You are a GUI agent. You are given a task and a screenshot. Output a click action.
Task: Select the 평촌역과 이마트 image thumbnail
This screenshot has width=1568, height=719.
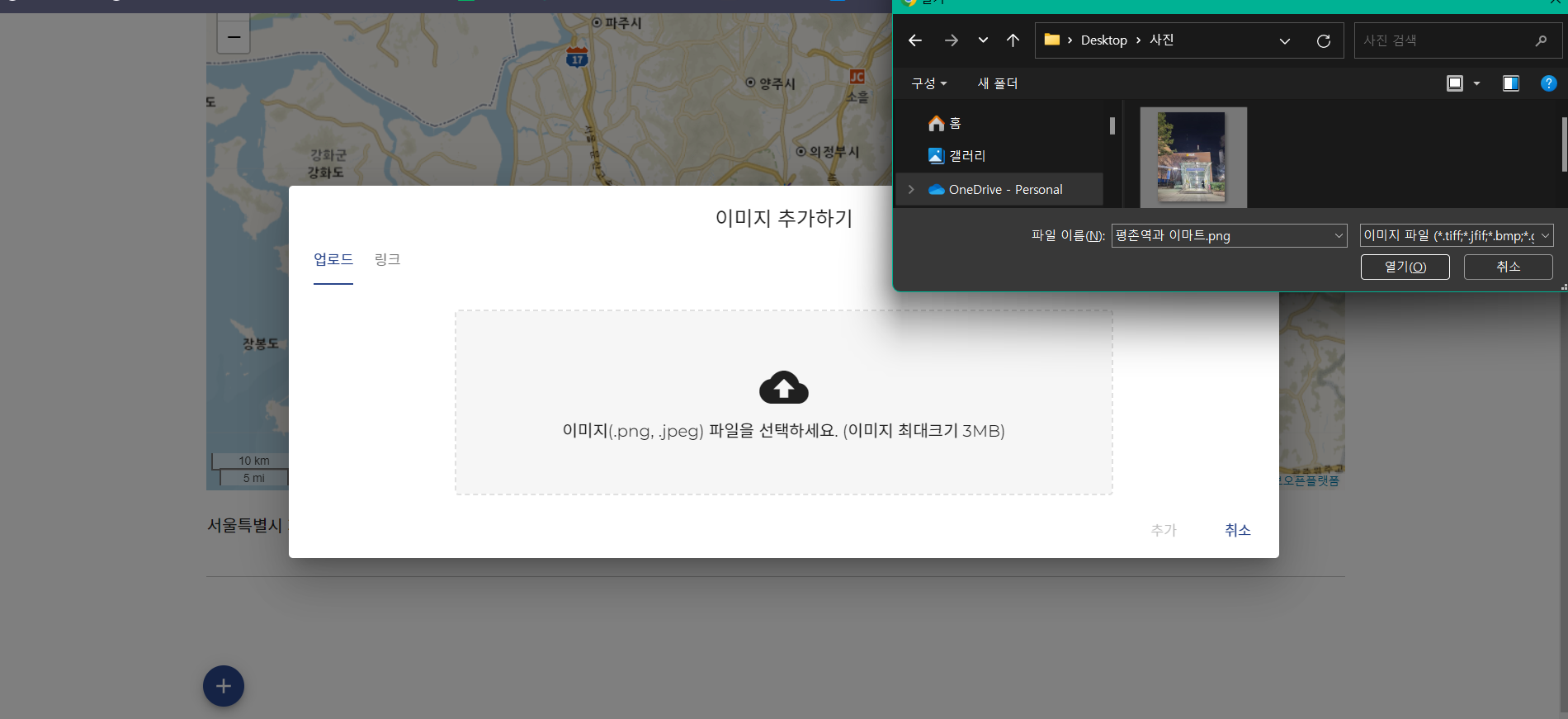1193,157
